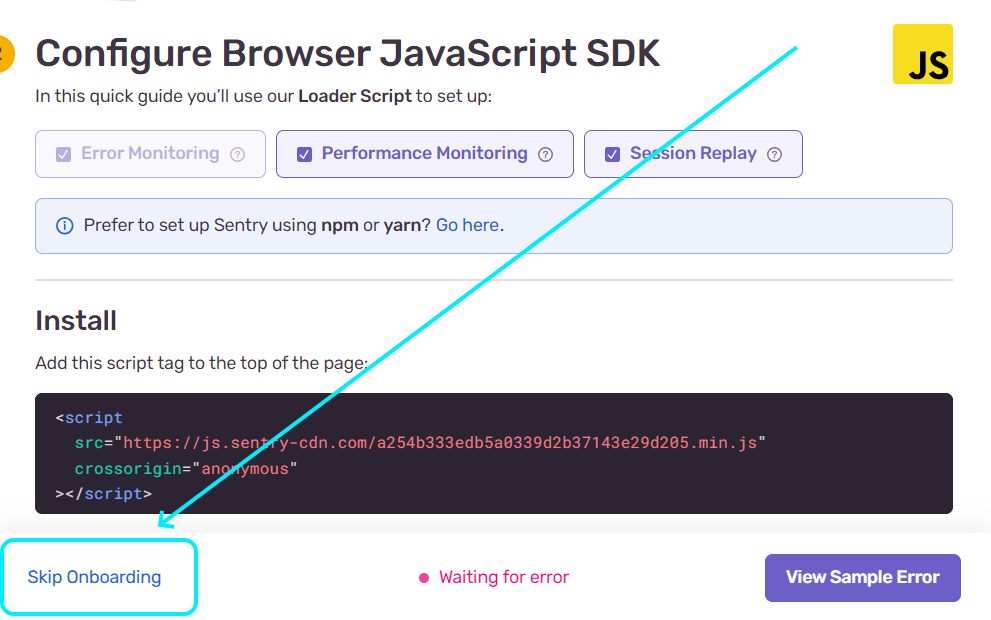This screenshot has width=991, height=620.
Task: Follow the Go here link
Action: (467, 225)
